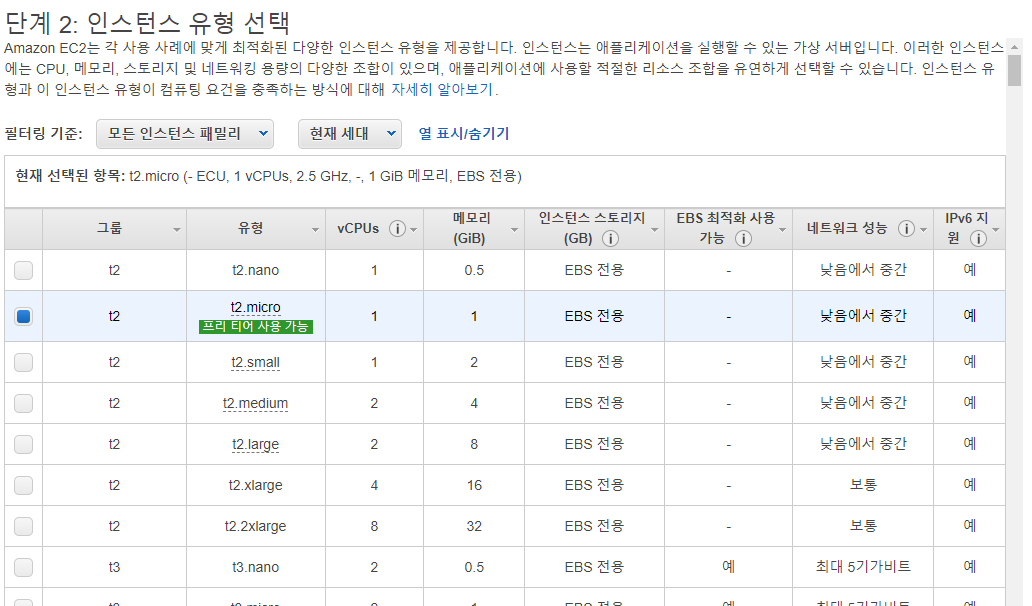Open the 그룹 column sort arrow
Screen dimensions: 1032x606
176,230
